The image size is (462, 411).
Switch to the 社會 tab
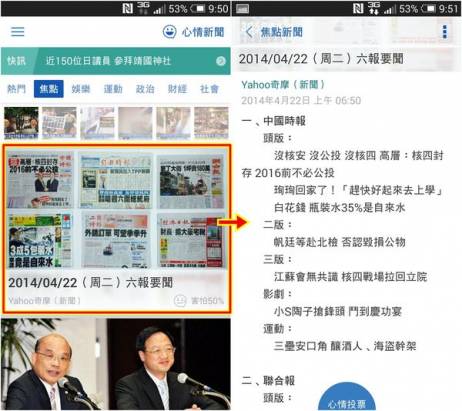pyautogui.click(x=209, y=89)
